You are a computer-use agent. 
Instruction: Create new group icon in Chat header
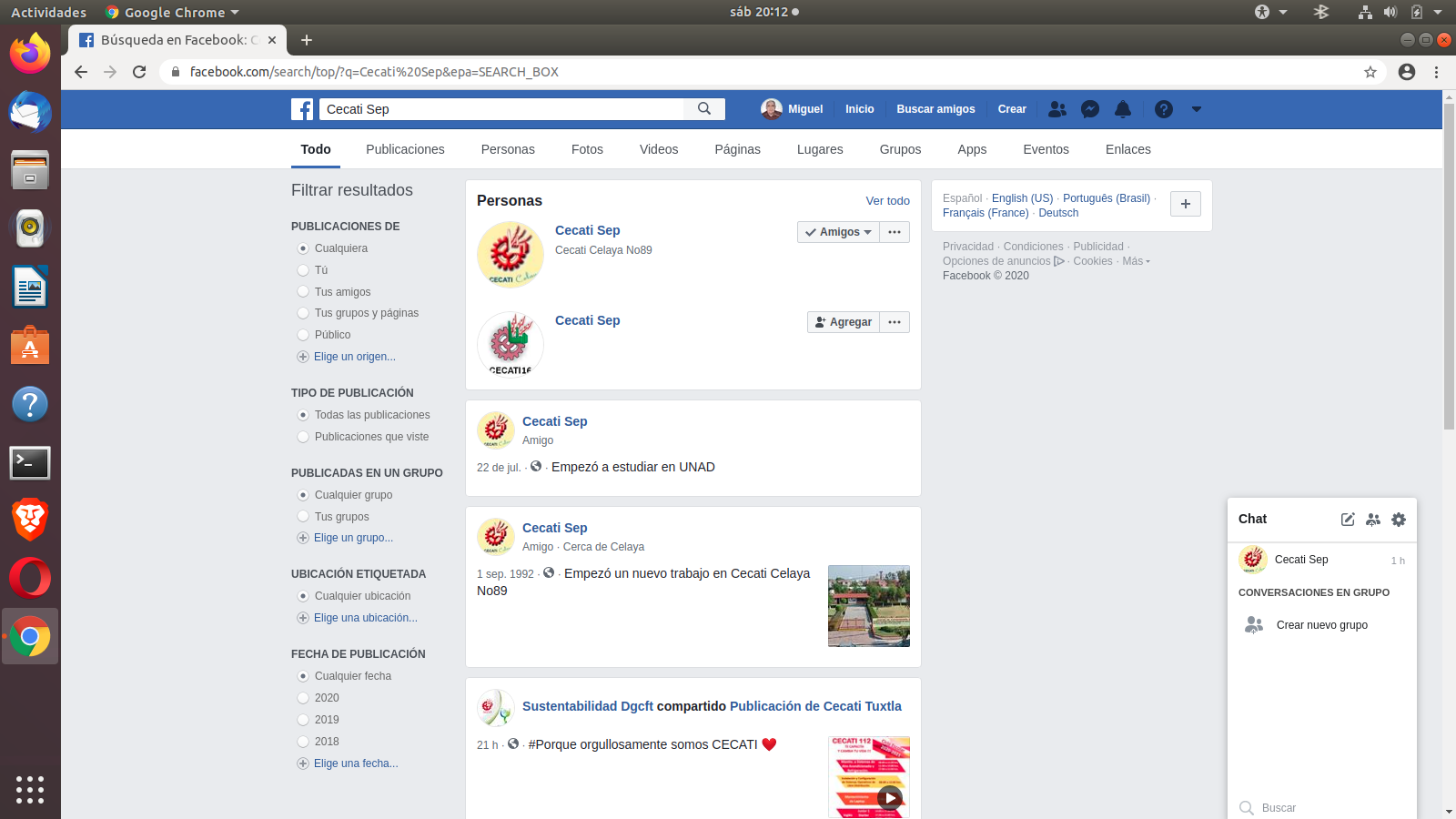tap(1373, 520)
